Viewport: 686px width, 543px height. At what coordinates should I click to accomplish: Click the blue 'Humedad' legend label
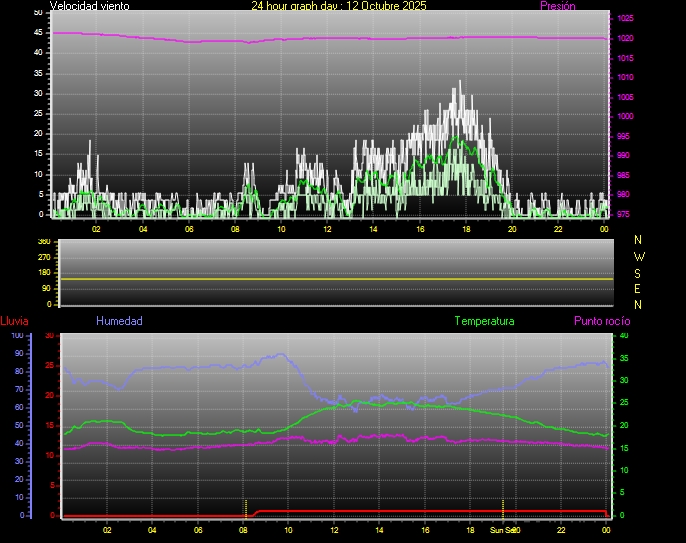119,321
